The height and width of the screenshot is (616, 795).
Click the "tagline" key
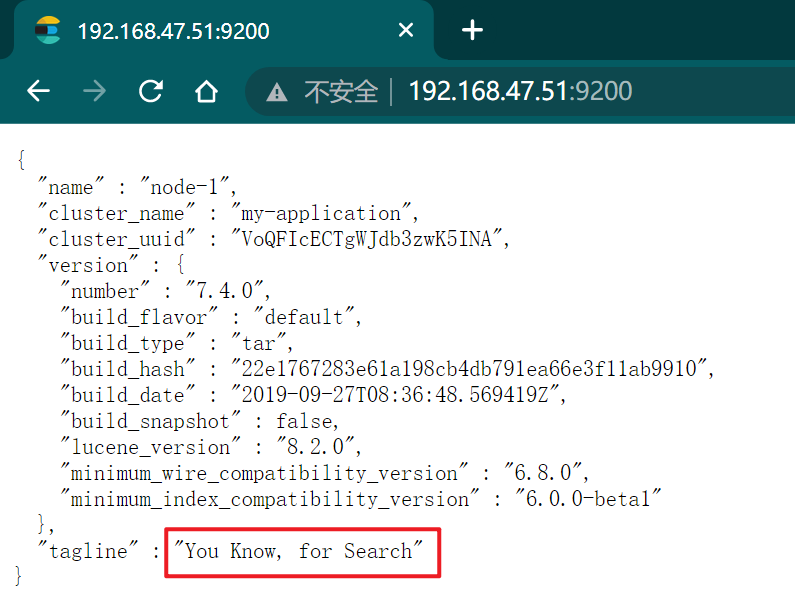point(88,551)
